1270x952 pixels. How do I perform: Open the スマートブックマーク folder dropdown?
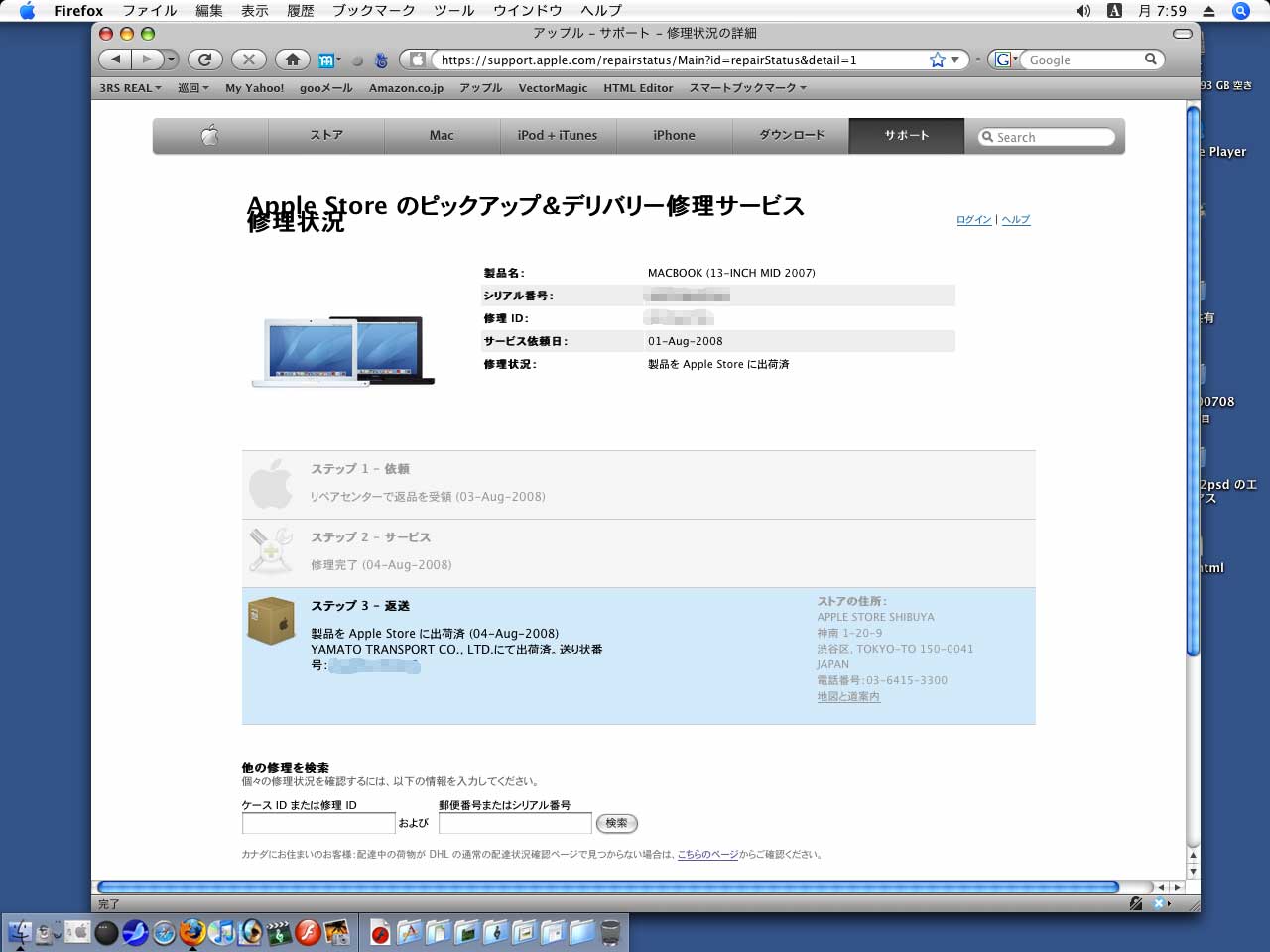(x=748, y=88)
